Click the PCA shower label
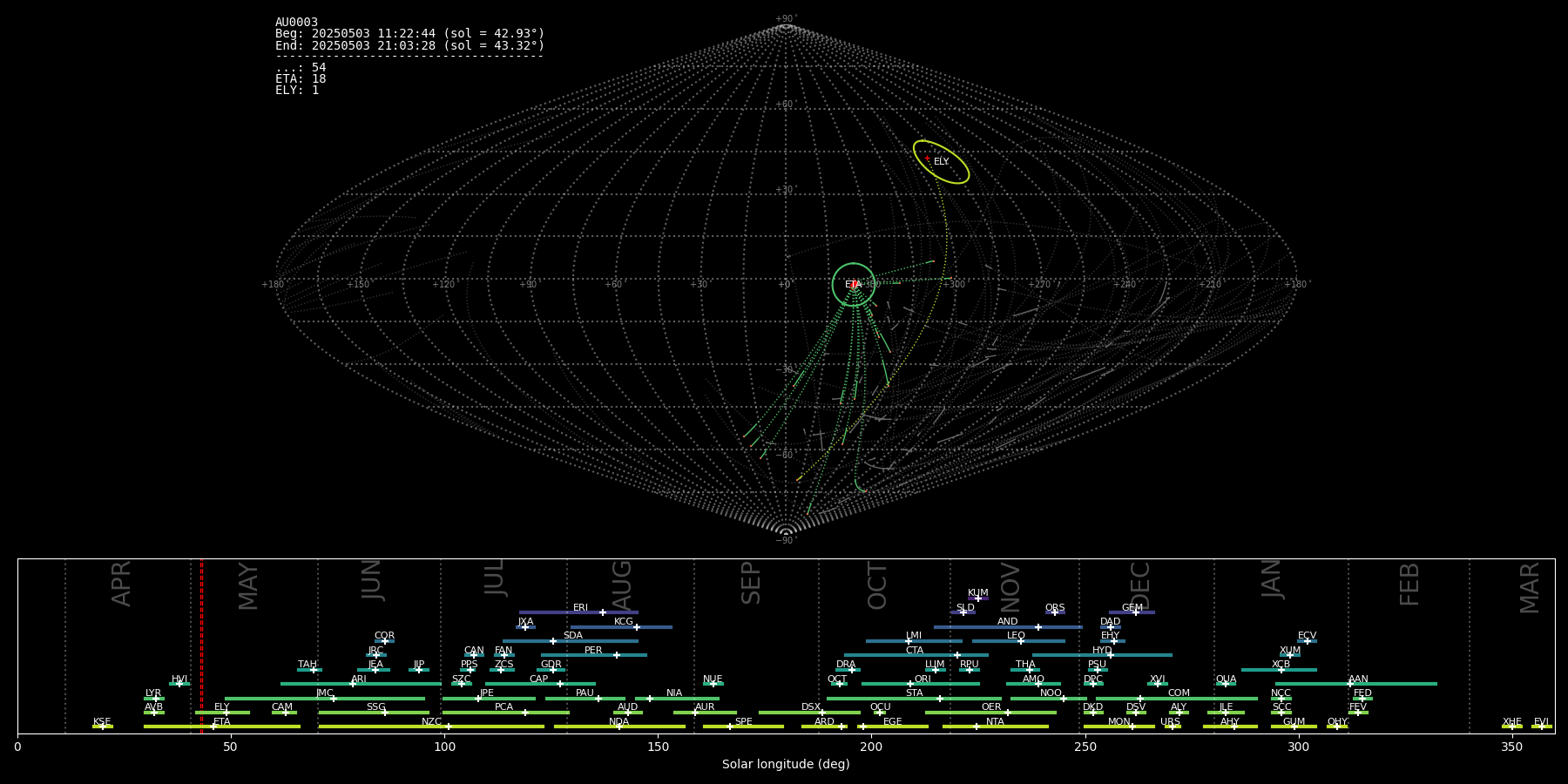This screenshot has width=1568, height=784. 504,707
